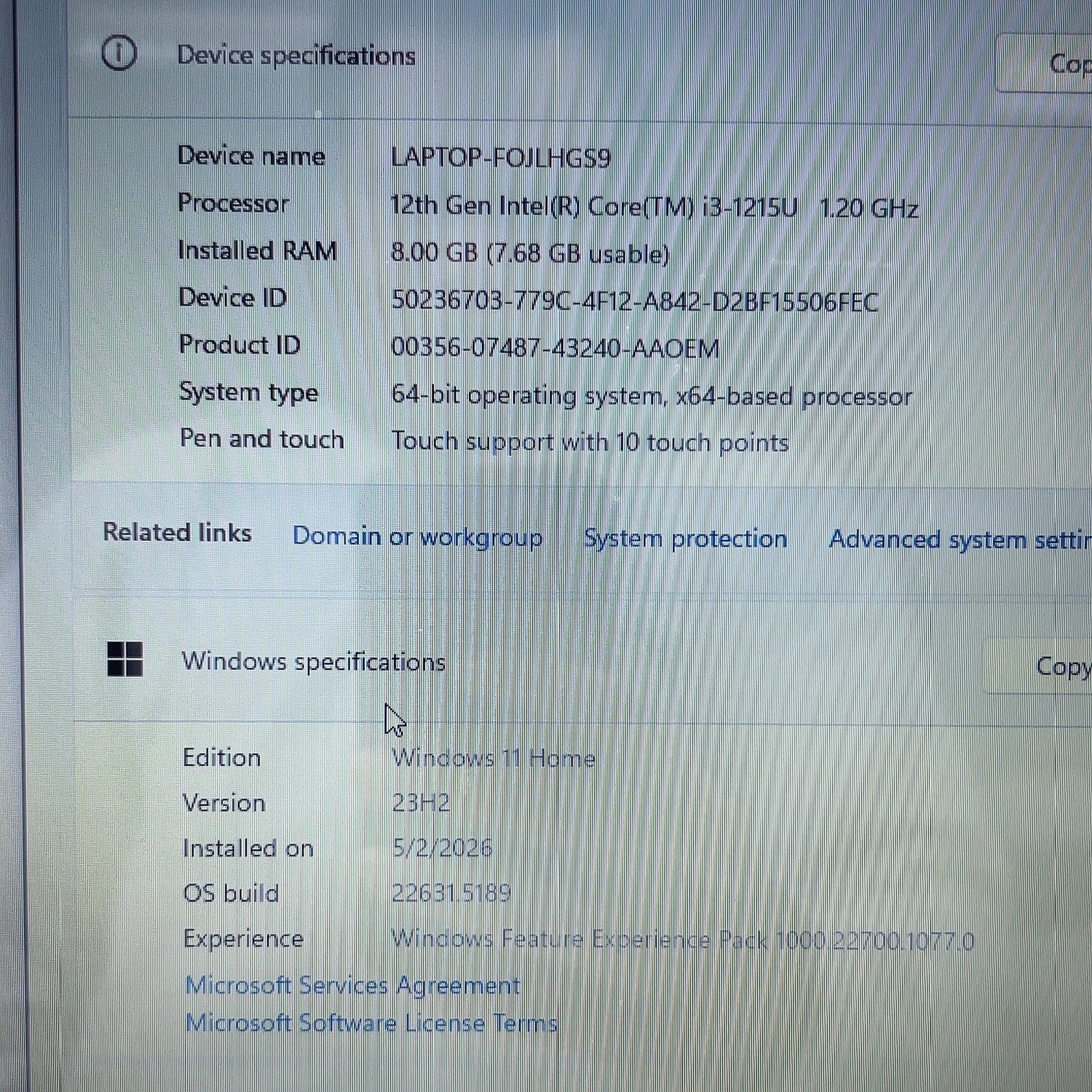Viewport: 1092px width, 1092px height.
Task: Open Microsoft Software License Terms link
Action: point(371,1023)
